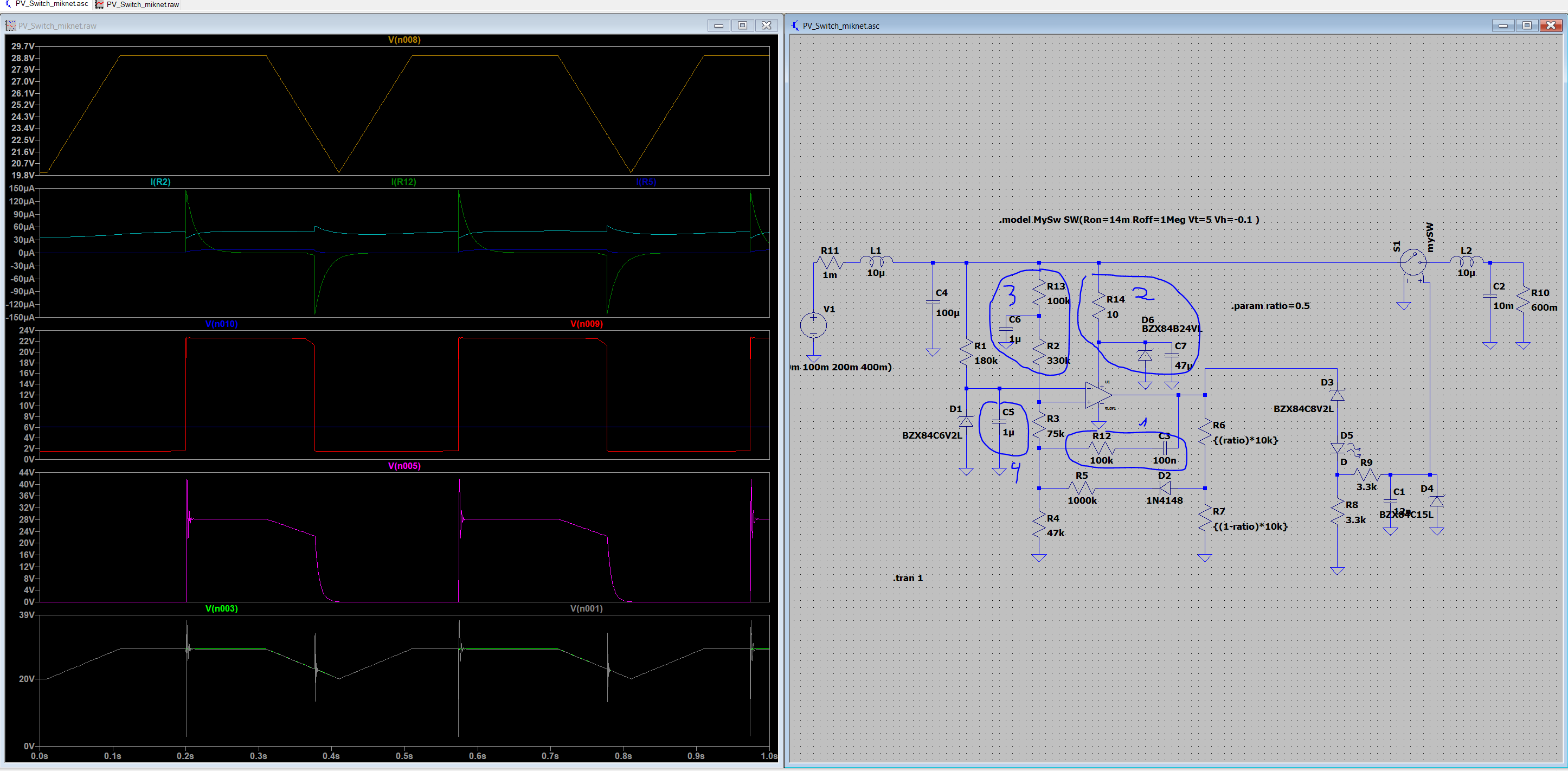Image resolution: width=1568 pixels, height=771 pixels.
Task: Click the V(n008) trace label
Action: tap(404, 40)
